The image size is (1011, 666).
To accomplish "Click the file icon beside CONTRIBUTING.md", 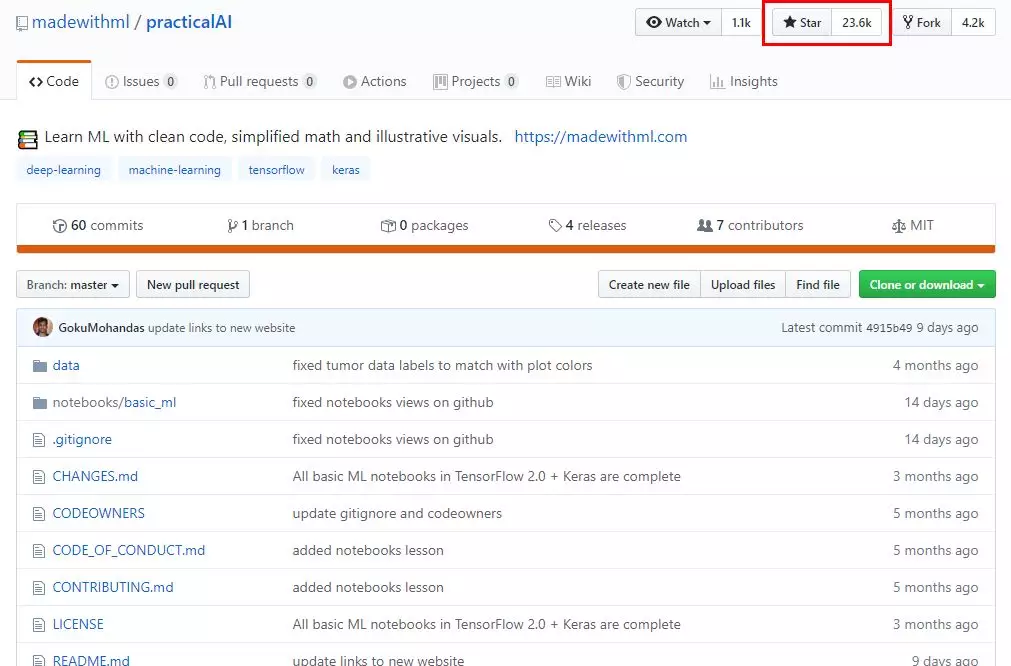I will click(x=39, y=588).
